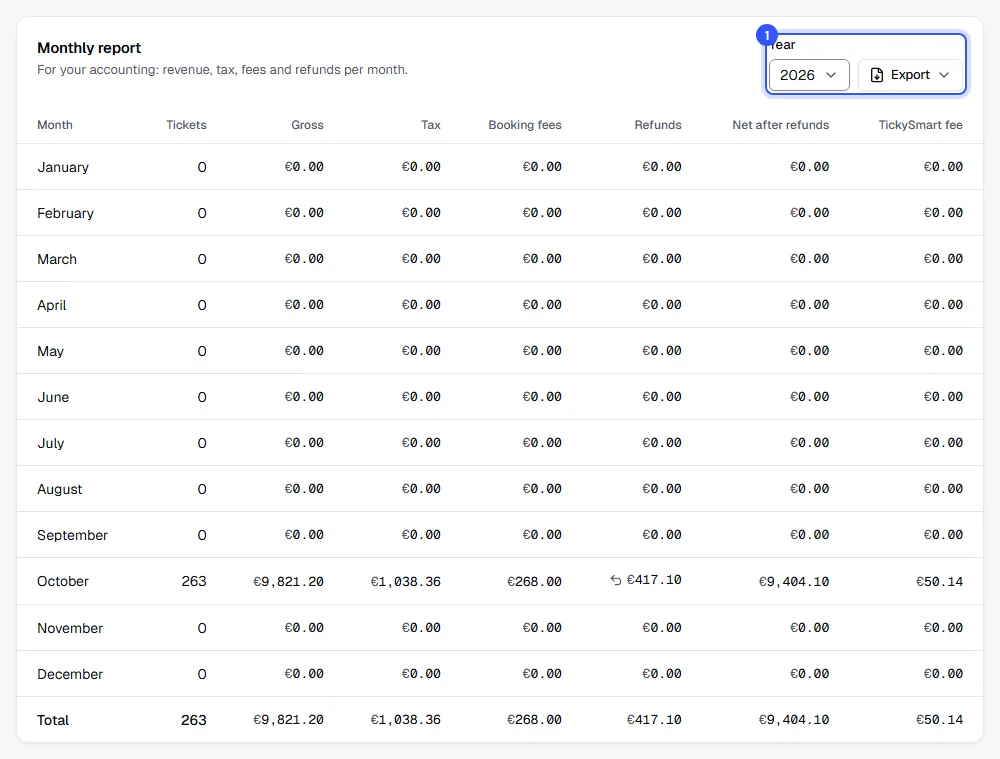Click Total gross €9,821.20

tap(288, 720)
